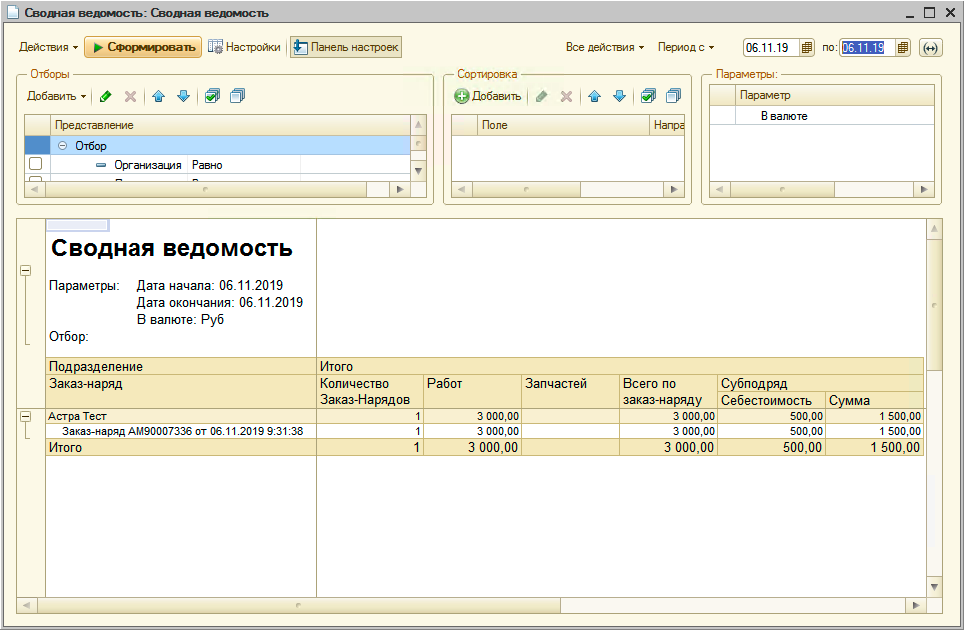Click the Поле column header in Сортировка
The image size is (964, 630).
click(563, 125)
